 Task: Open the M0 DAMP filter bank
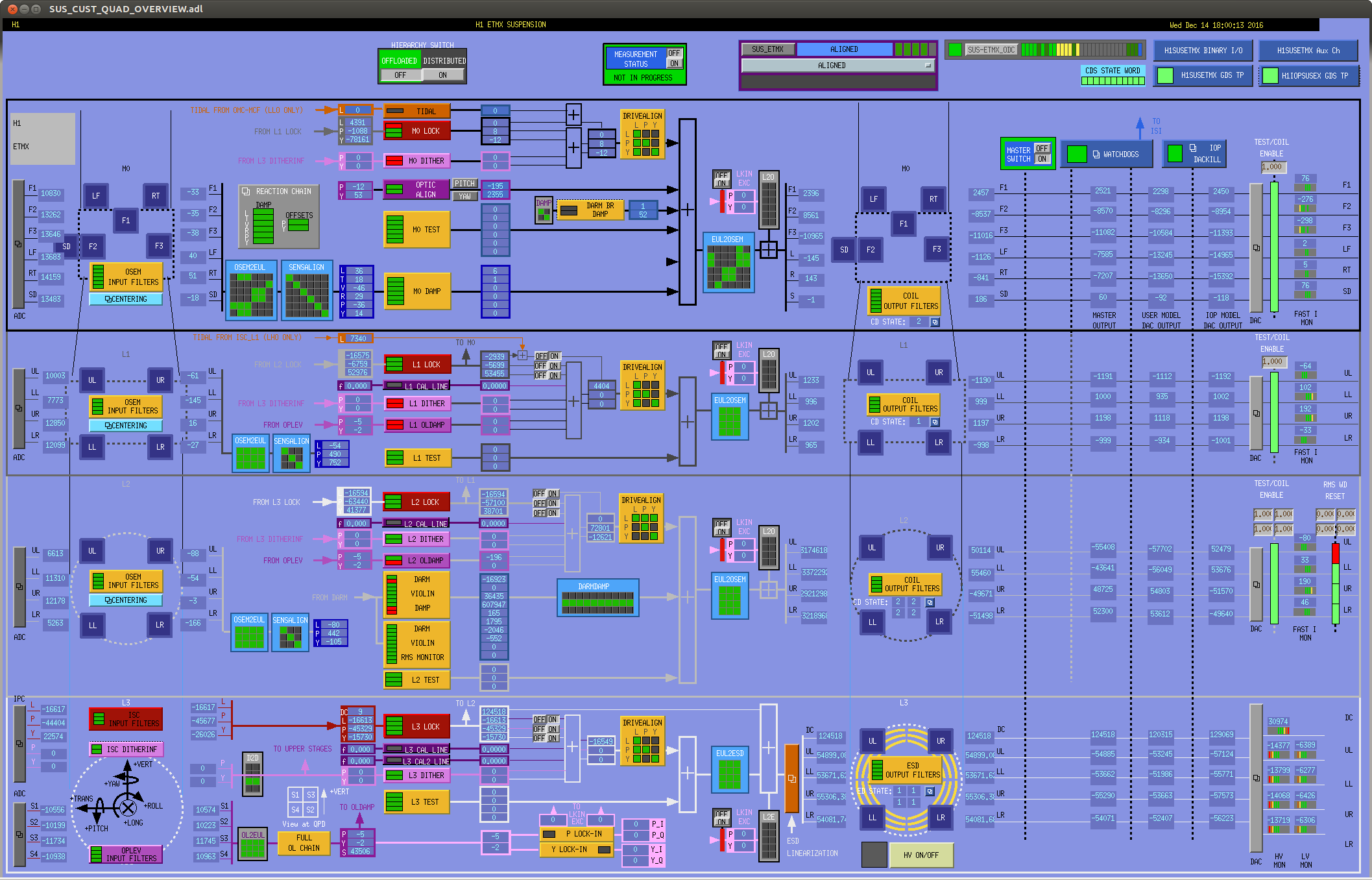416,291
